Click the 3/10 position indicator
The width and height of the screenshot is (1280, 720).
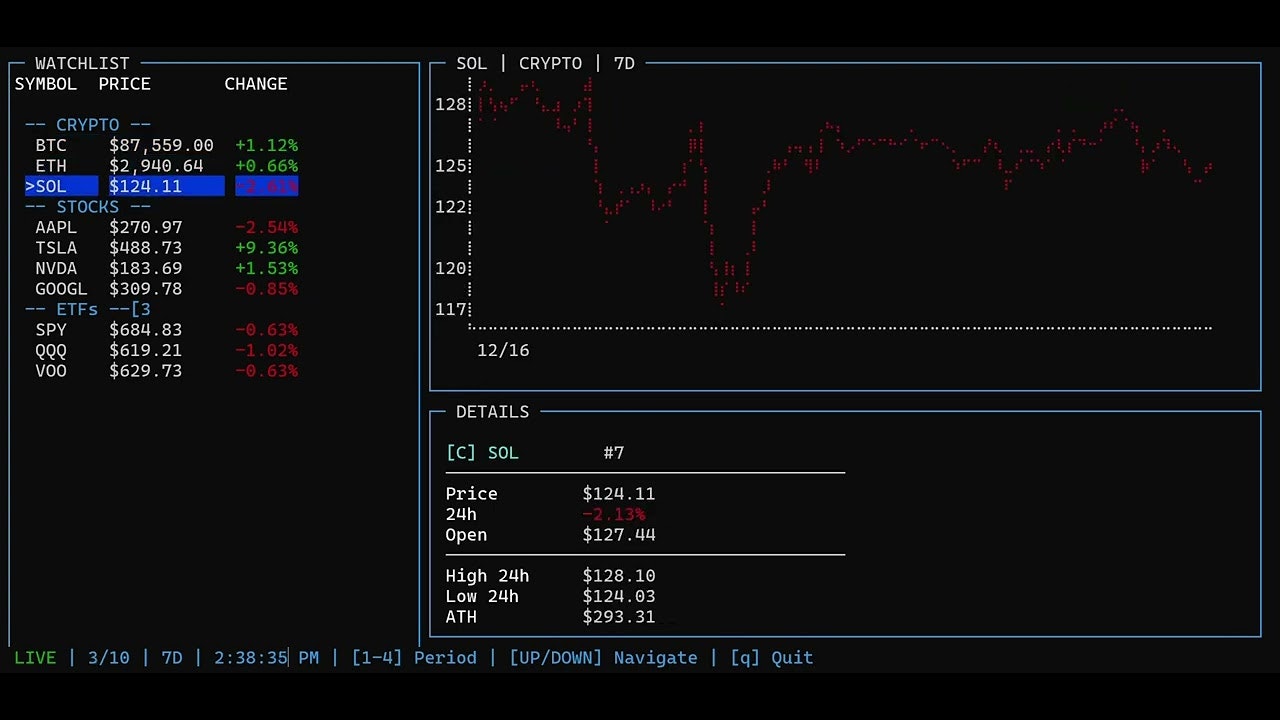tap(108, 658)
